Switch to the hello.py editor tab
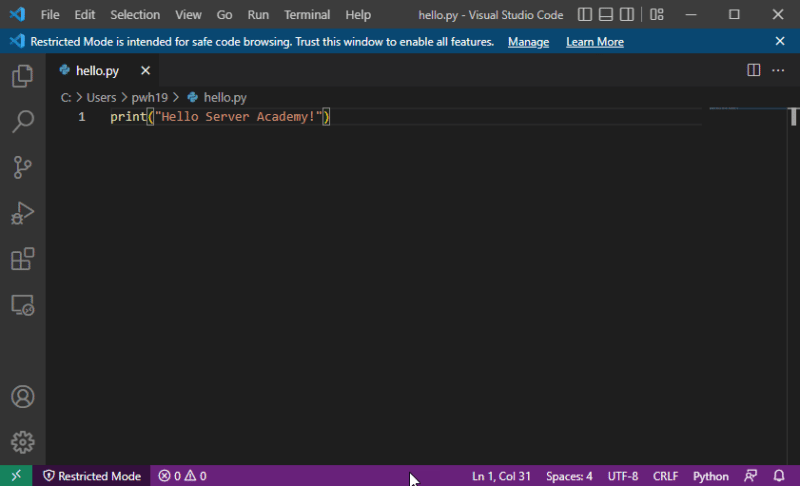Image resolution: width=800 pixels, height=486 pixels. pyautogui.click(x=96, y=71)
